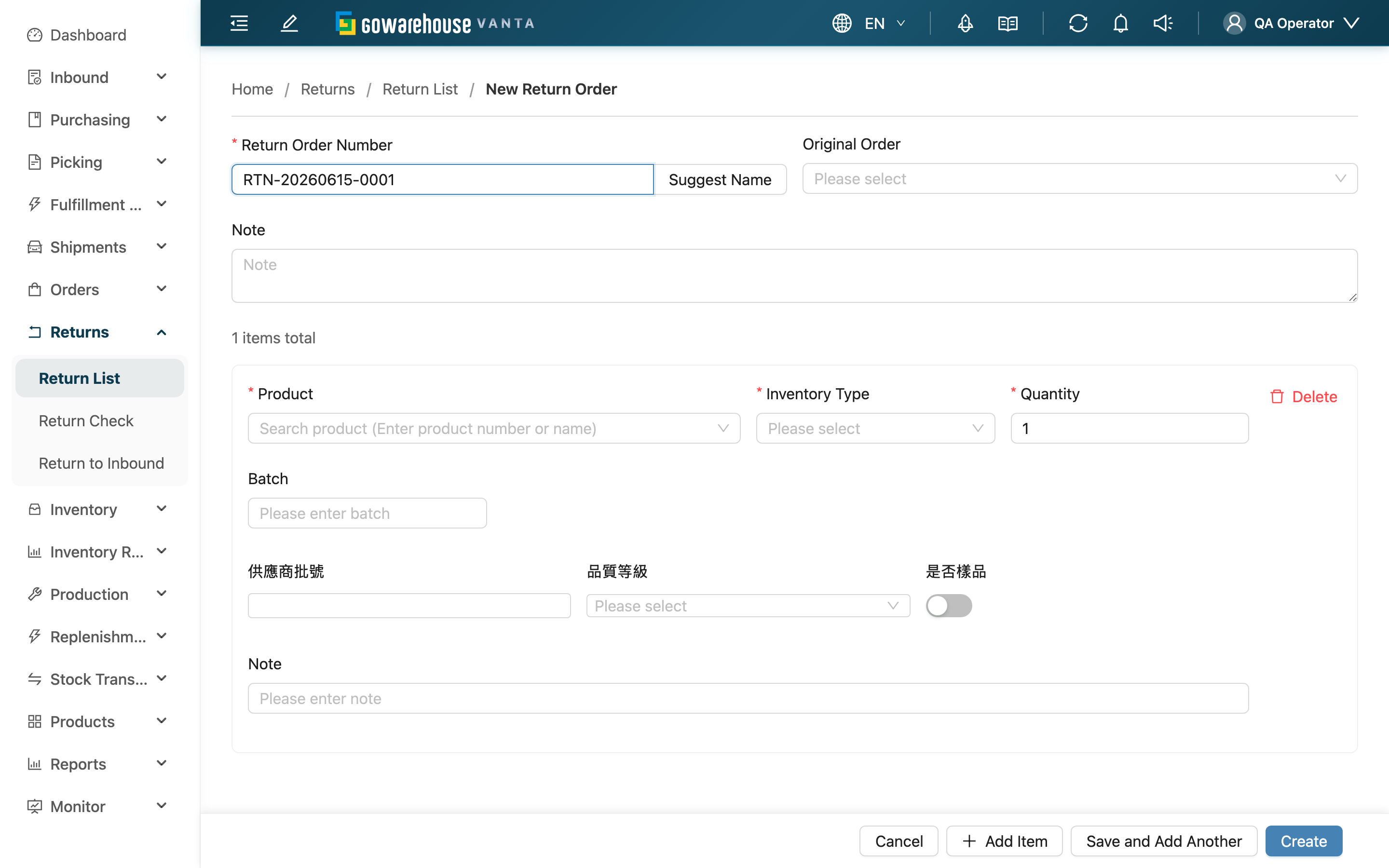Image resolution: width=1389 pixels, height=868 pixels.
Task: Open the Inventory Type dropdown
Action: pyautogui.click(x=875, y=428)
